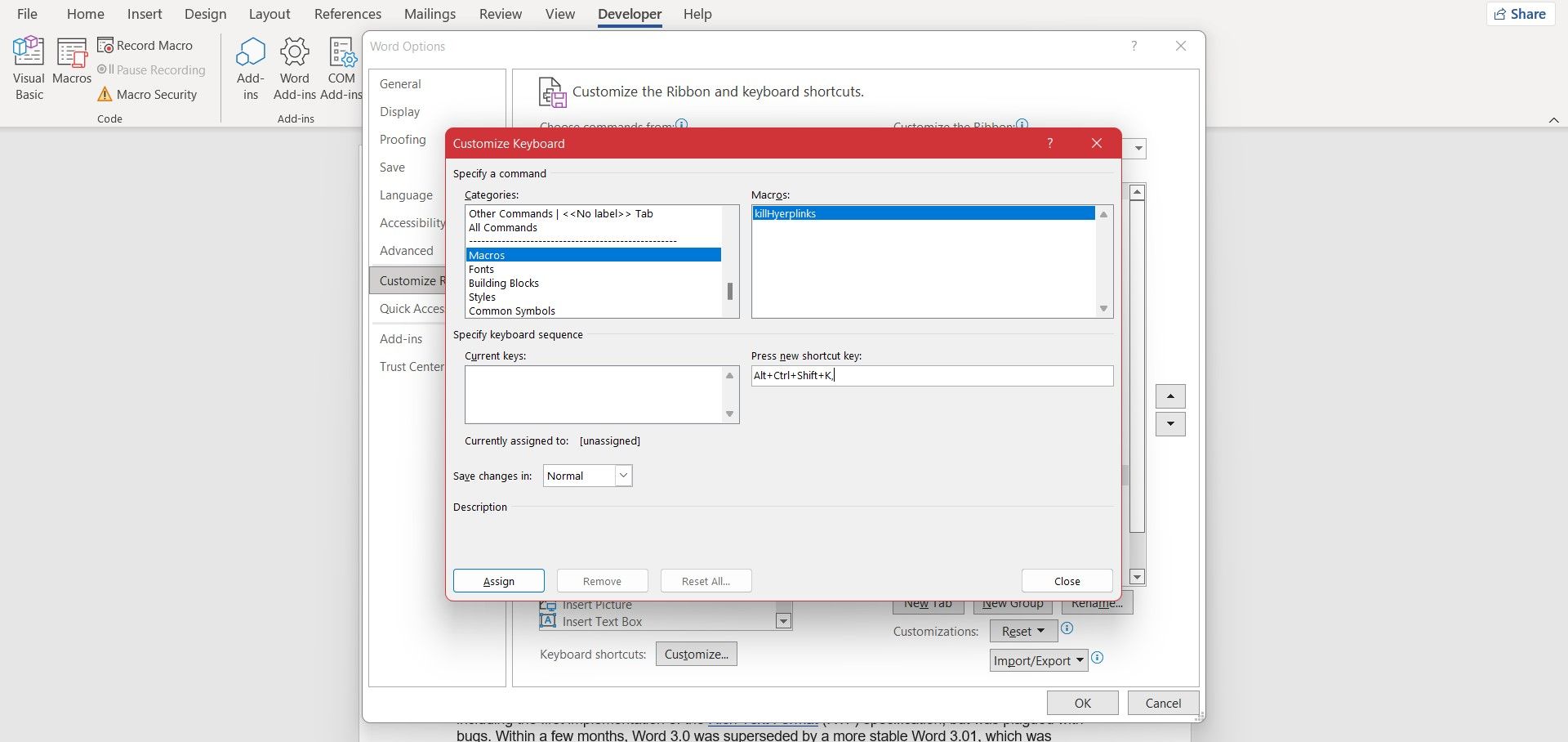Viewport: 1568px width, 742px height.
Task: Open the File menu
Action: pos(27,14)
